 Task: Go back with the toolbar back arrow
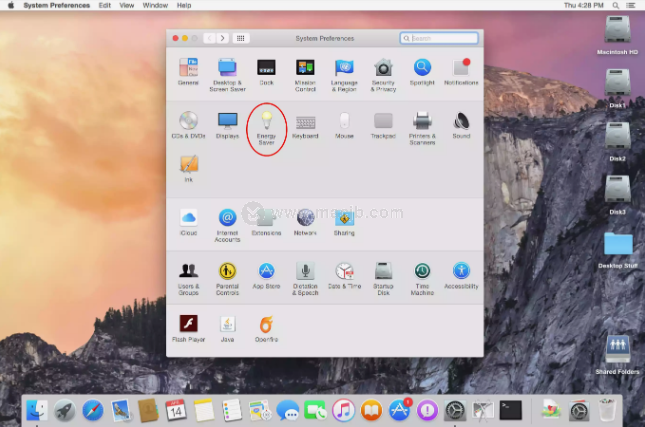coord(209,38)
